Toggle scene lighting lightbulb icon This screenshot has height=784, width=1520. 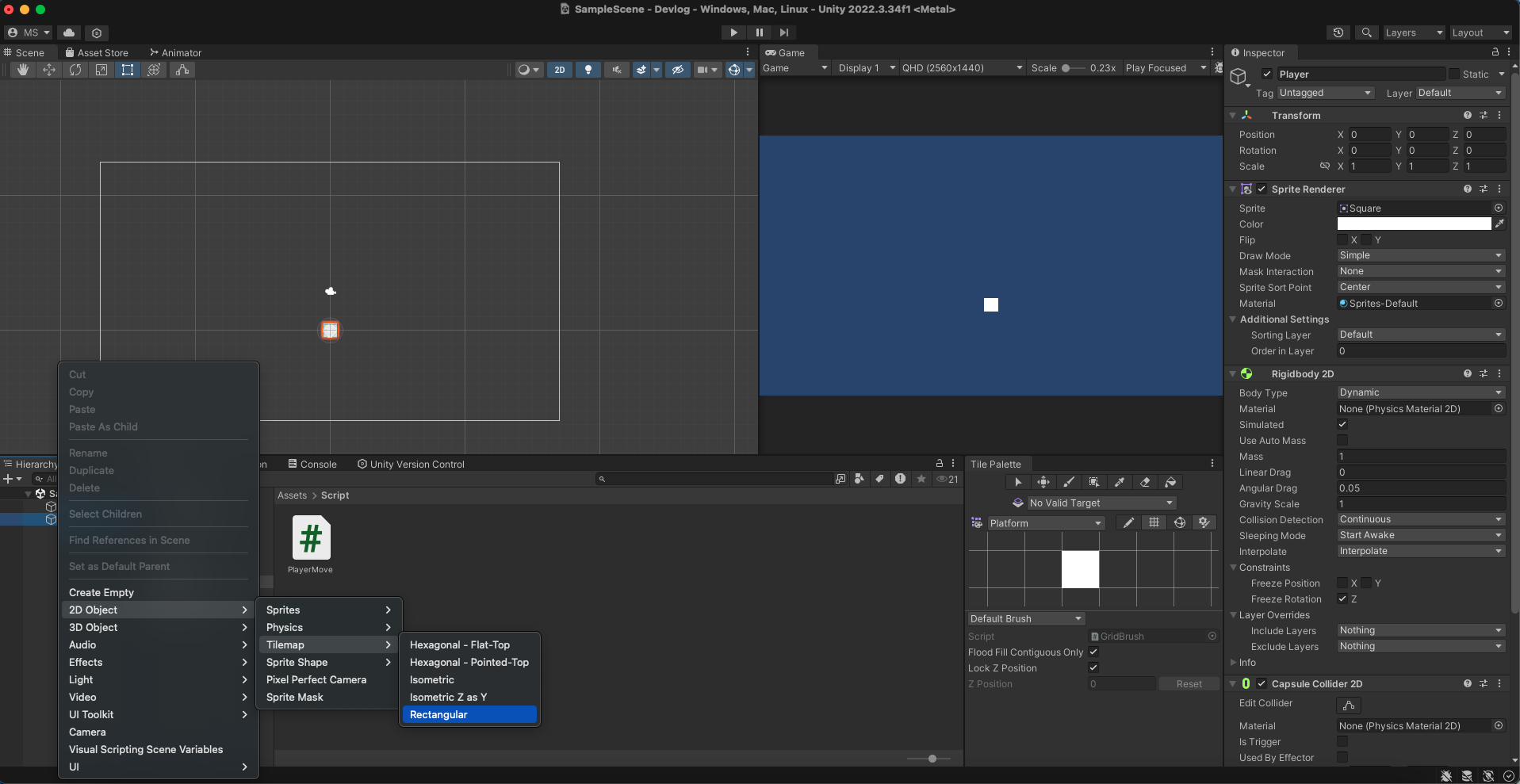[x=588, y=70]
